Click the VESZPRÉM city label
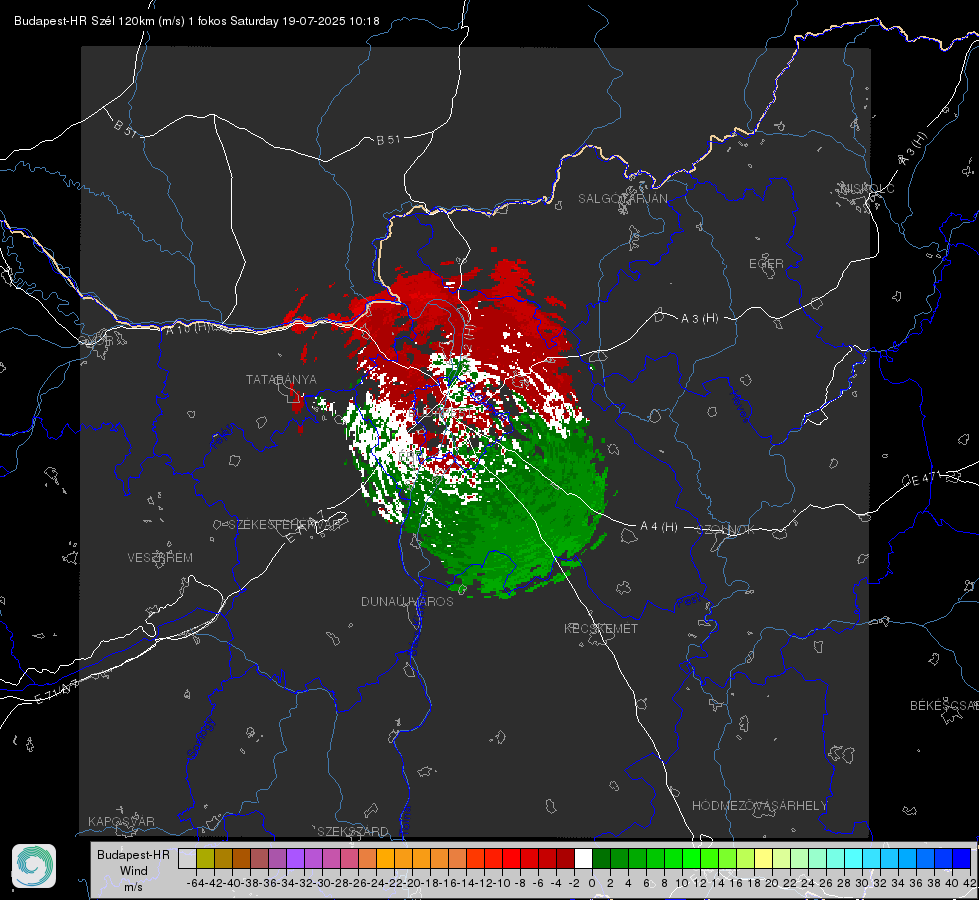This screenshot has width=979, height=900. tap(160, 557)
